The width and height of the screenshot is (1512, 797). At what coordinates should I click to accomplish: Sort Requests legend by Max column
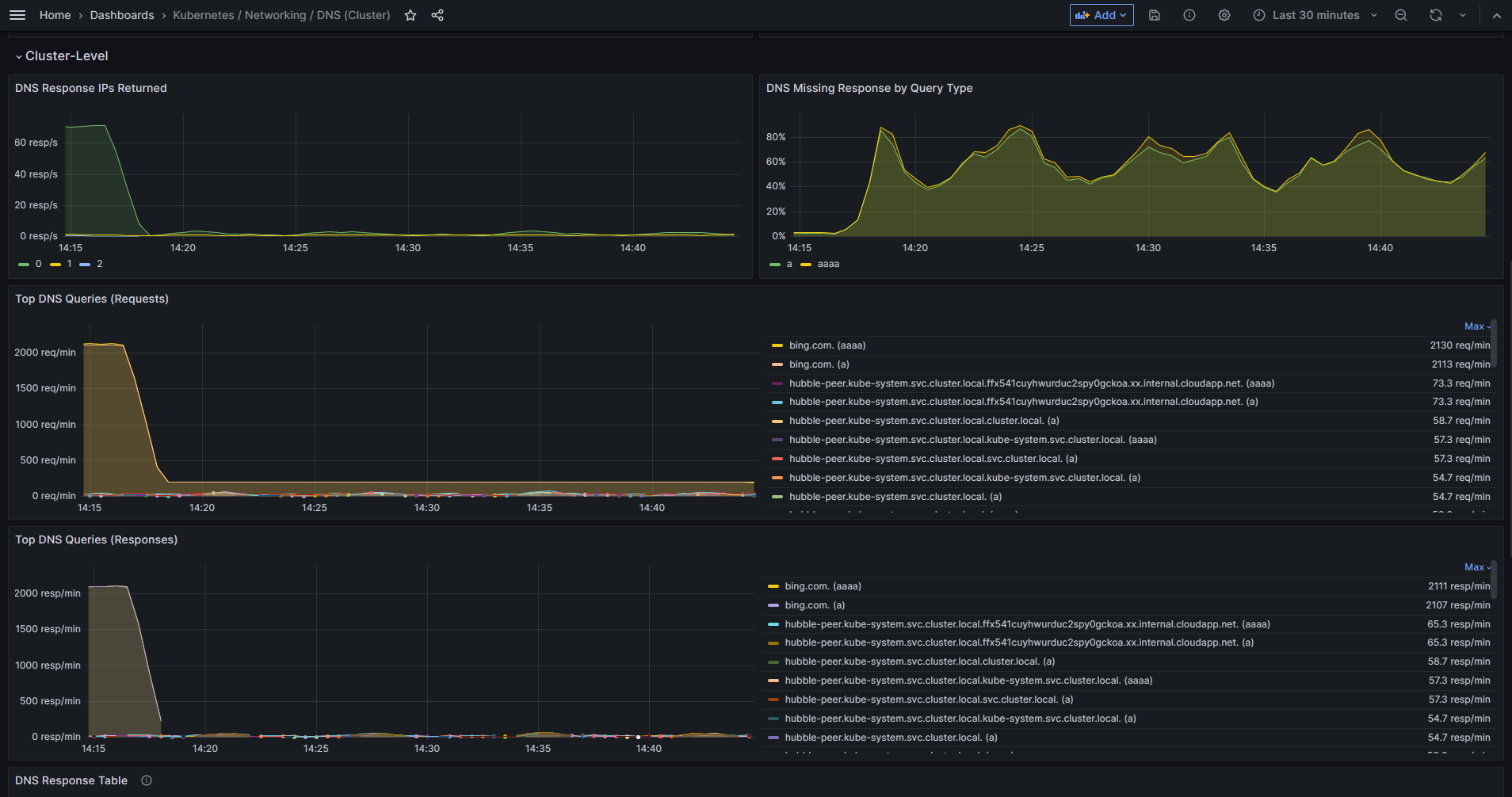[x=1477, y=326]
